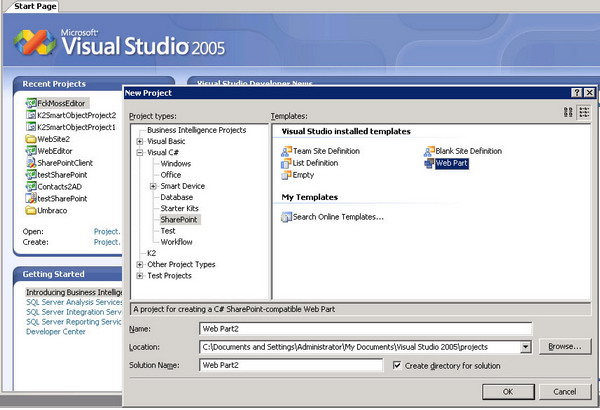Open WebEditor project icon

(x=31, y=151)
